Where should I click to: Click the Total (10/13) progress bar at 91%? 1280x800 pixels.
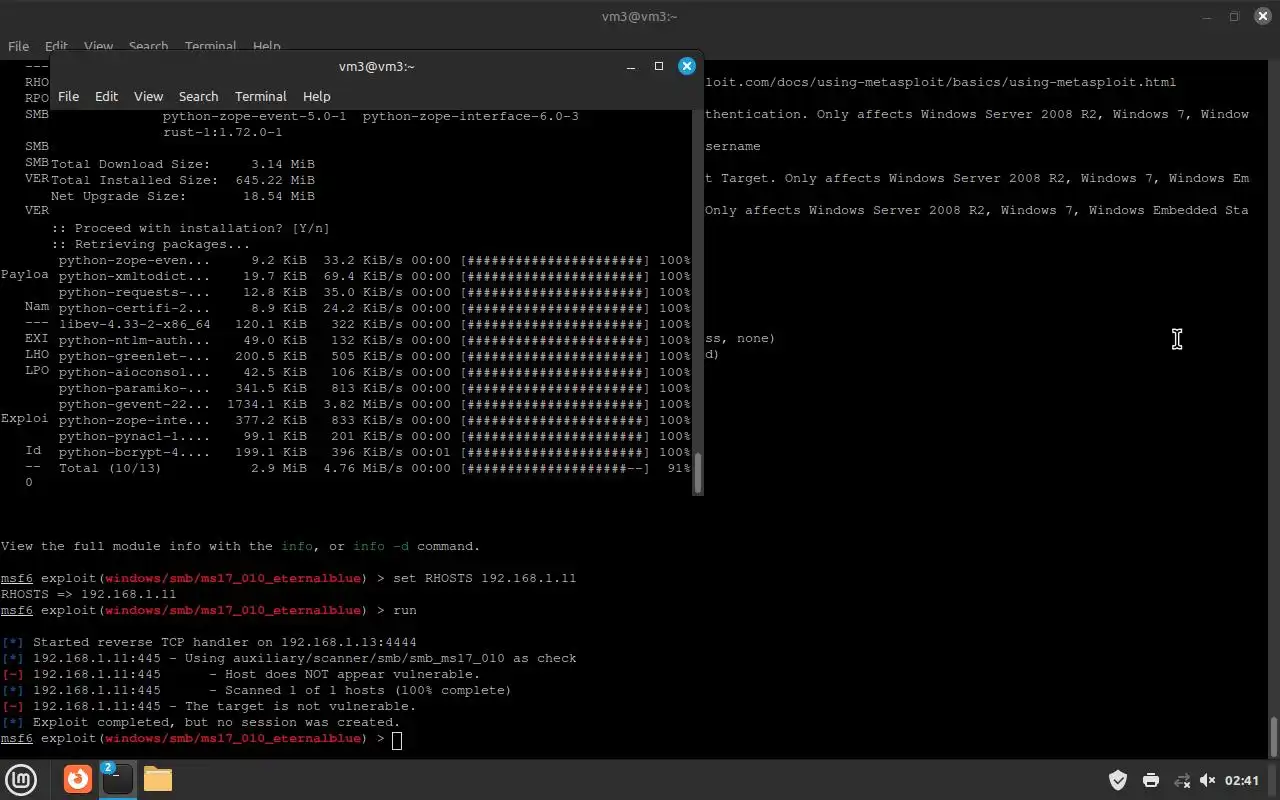tap(555, 468)
